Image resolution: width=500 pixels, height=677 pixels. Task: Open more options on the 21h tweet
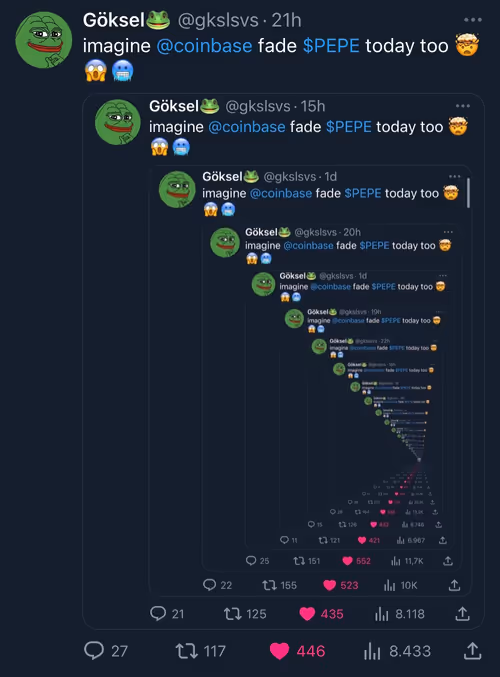click(x=473, y=20)
